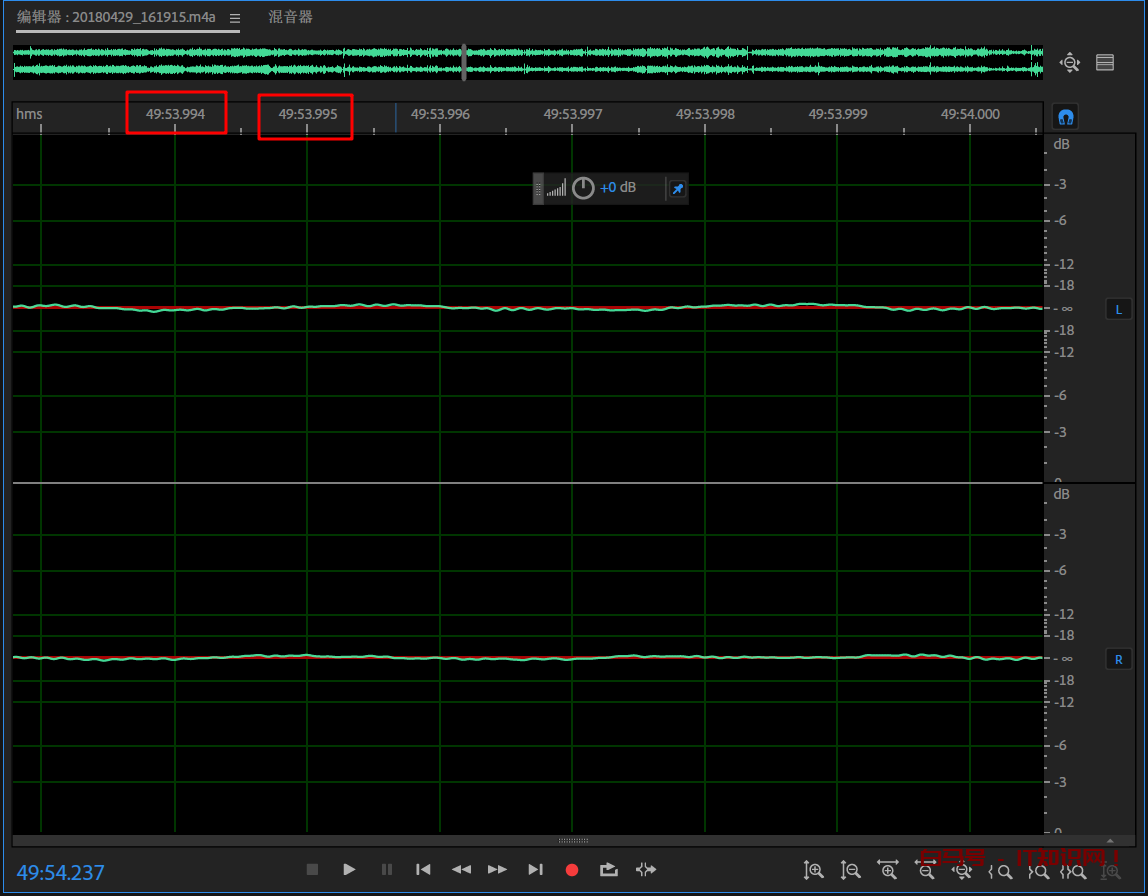This screenshot has width=1148, height=896.
Task: Toggle the Loop Playback button
Action: pos(608,870)
